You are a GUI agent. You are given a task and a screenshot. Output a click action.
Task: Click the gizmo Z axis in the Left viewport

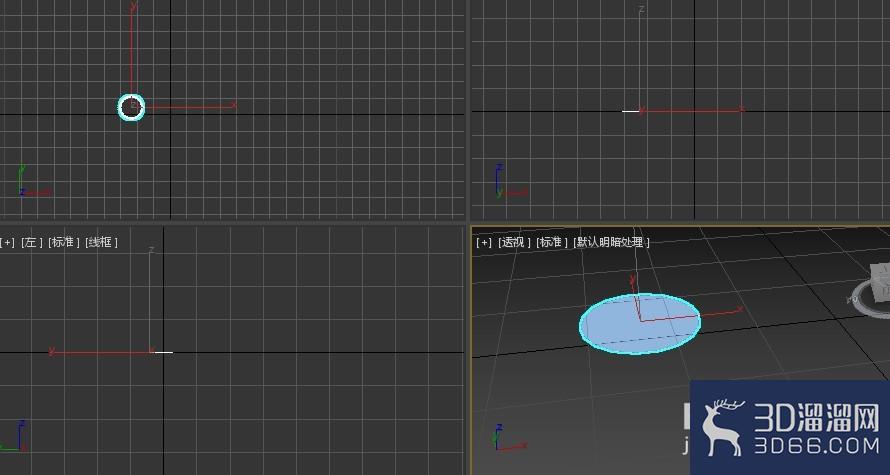point(150,301)
